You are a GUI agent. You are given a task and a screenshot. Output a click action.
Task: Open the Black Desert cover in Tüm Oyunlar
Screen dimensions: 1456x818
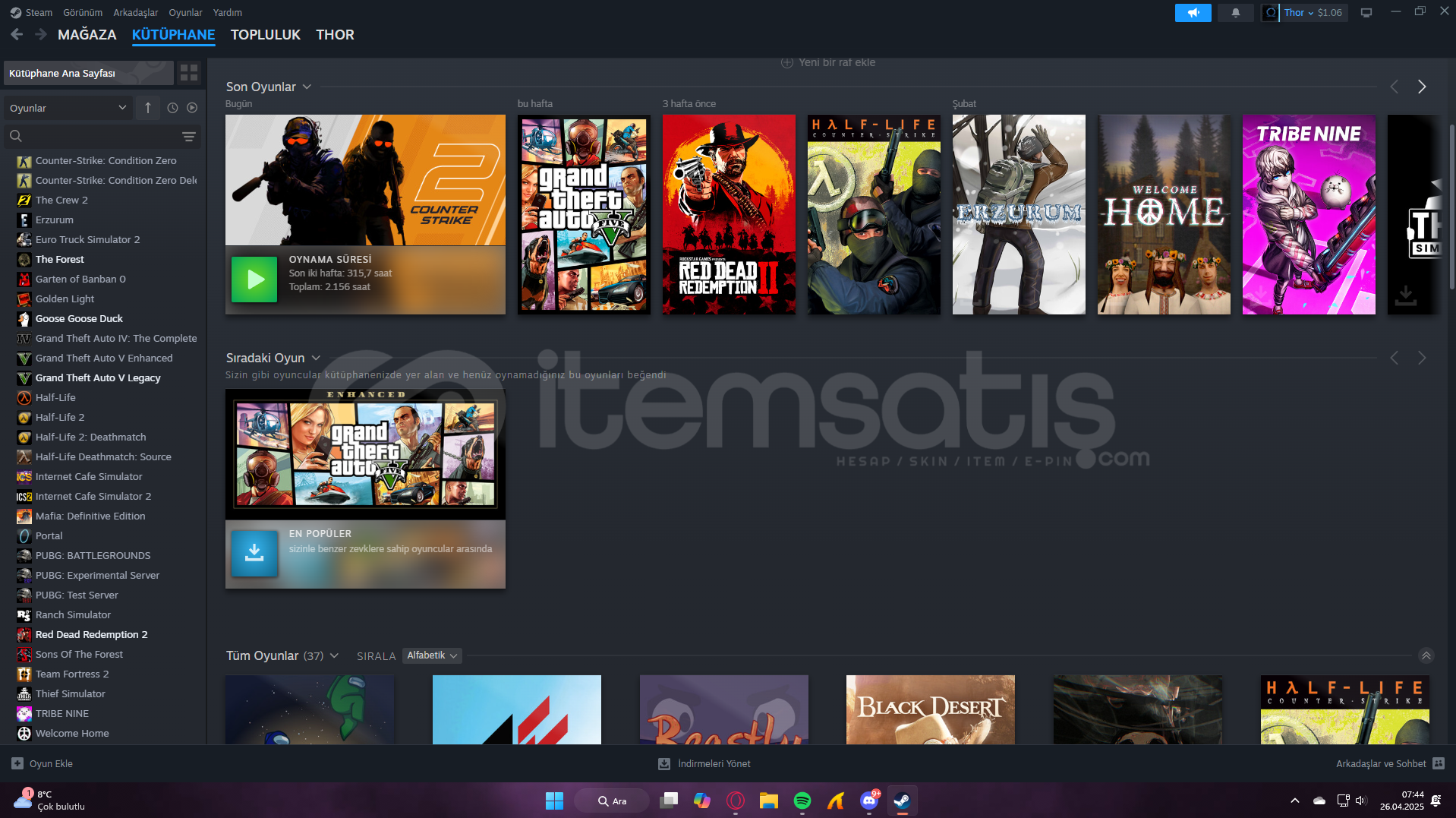coord(931,709)
